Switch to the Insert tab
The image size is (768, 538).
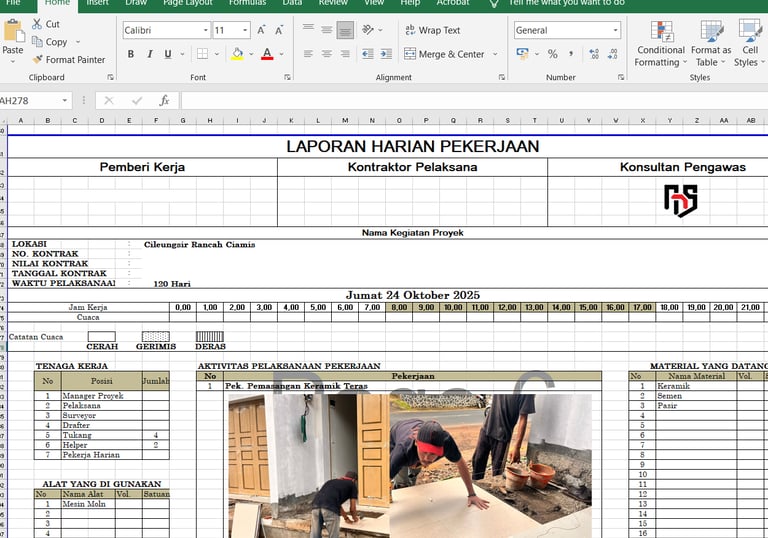click(97, 3)
